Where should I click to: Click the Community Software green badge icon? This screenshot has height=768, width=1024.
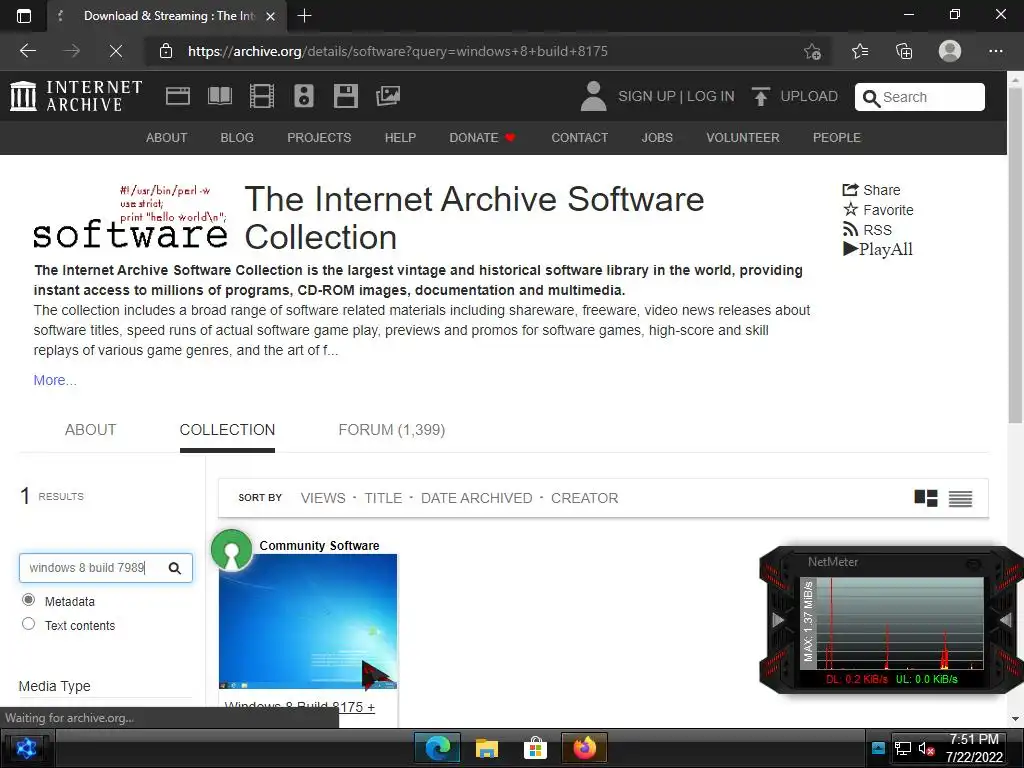pyautogui.click(x=231, y=550)
